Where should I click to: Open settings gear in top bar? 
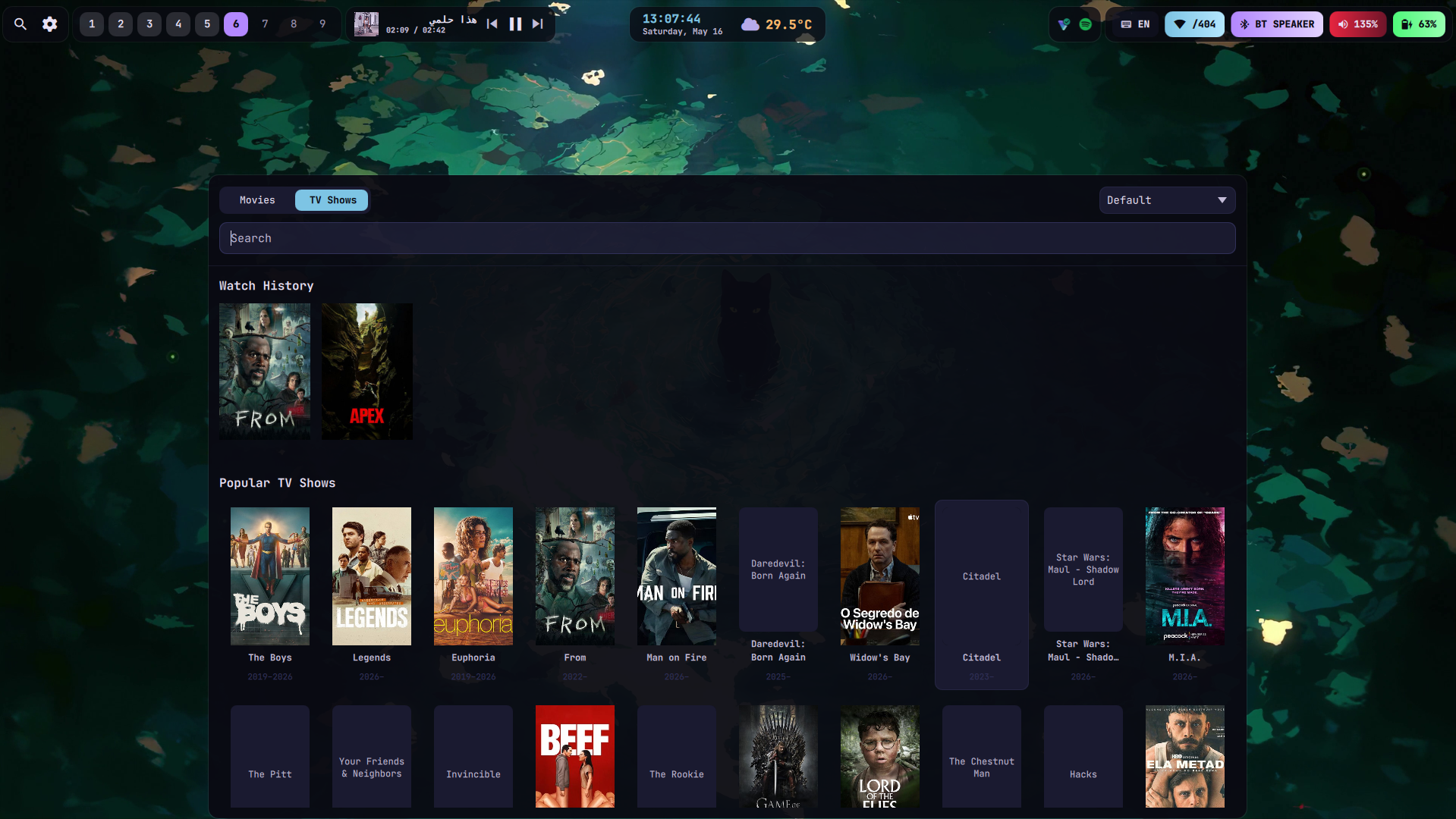click(x=49, y=24)
